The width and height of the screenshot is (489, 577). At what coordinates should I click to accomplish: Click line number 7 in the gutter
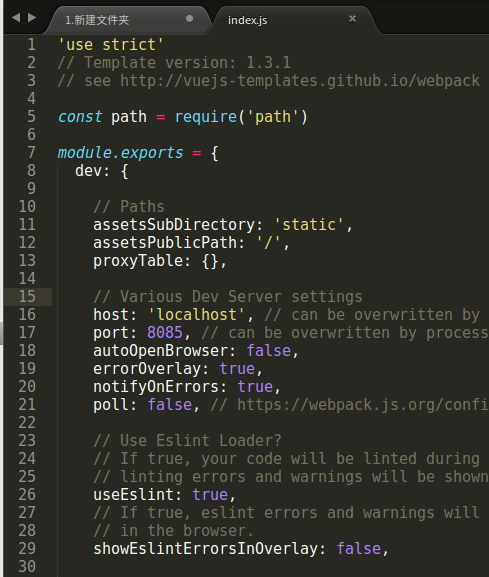31,152
